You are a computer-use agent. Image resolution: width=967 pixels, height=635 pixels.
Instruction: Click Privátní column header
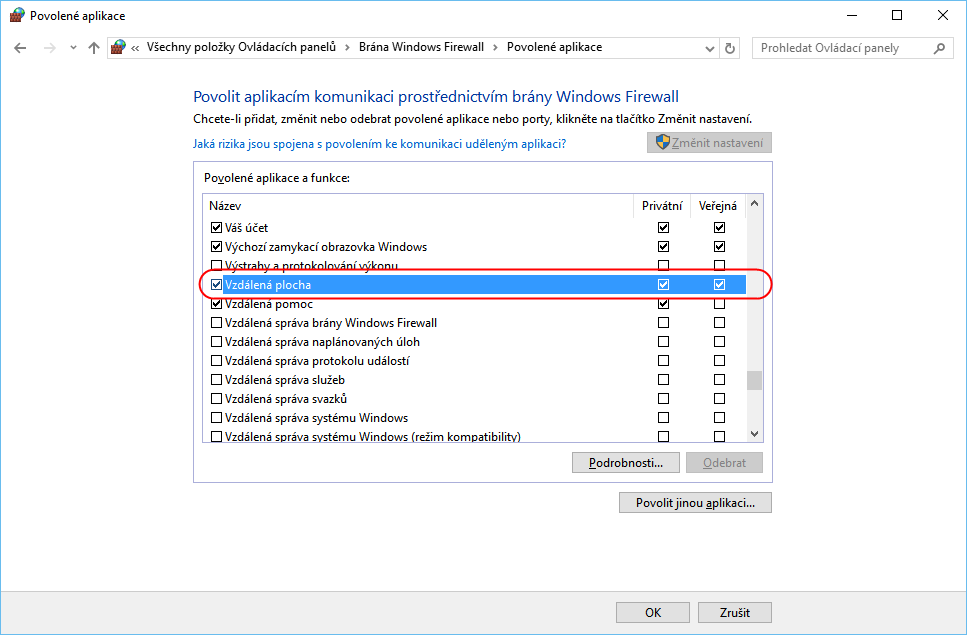click(x=662, y=206)
